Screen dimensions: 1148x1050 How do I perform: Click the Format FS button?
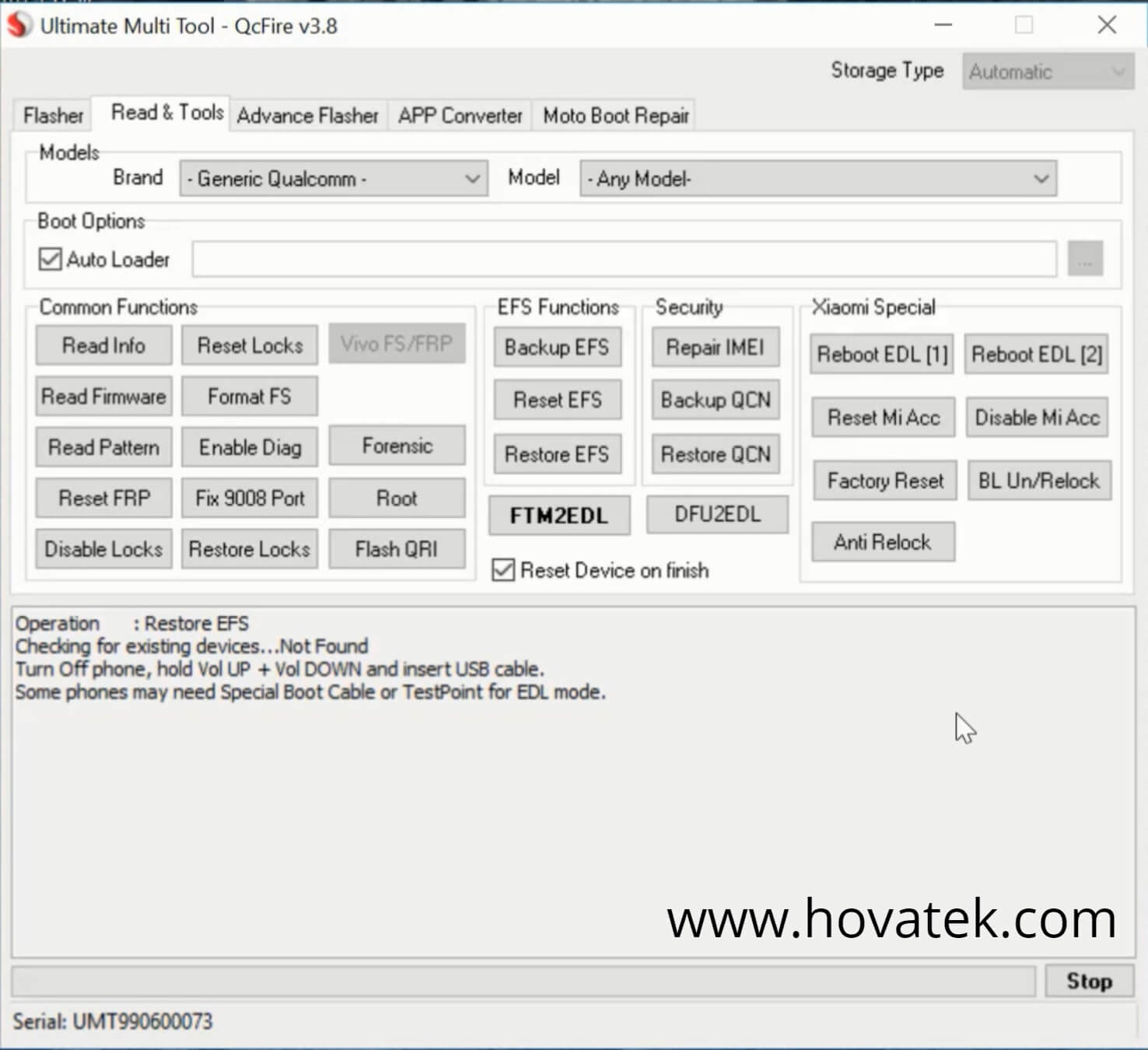pos(250,397)
